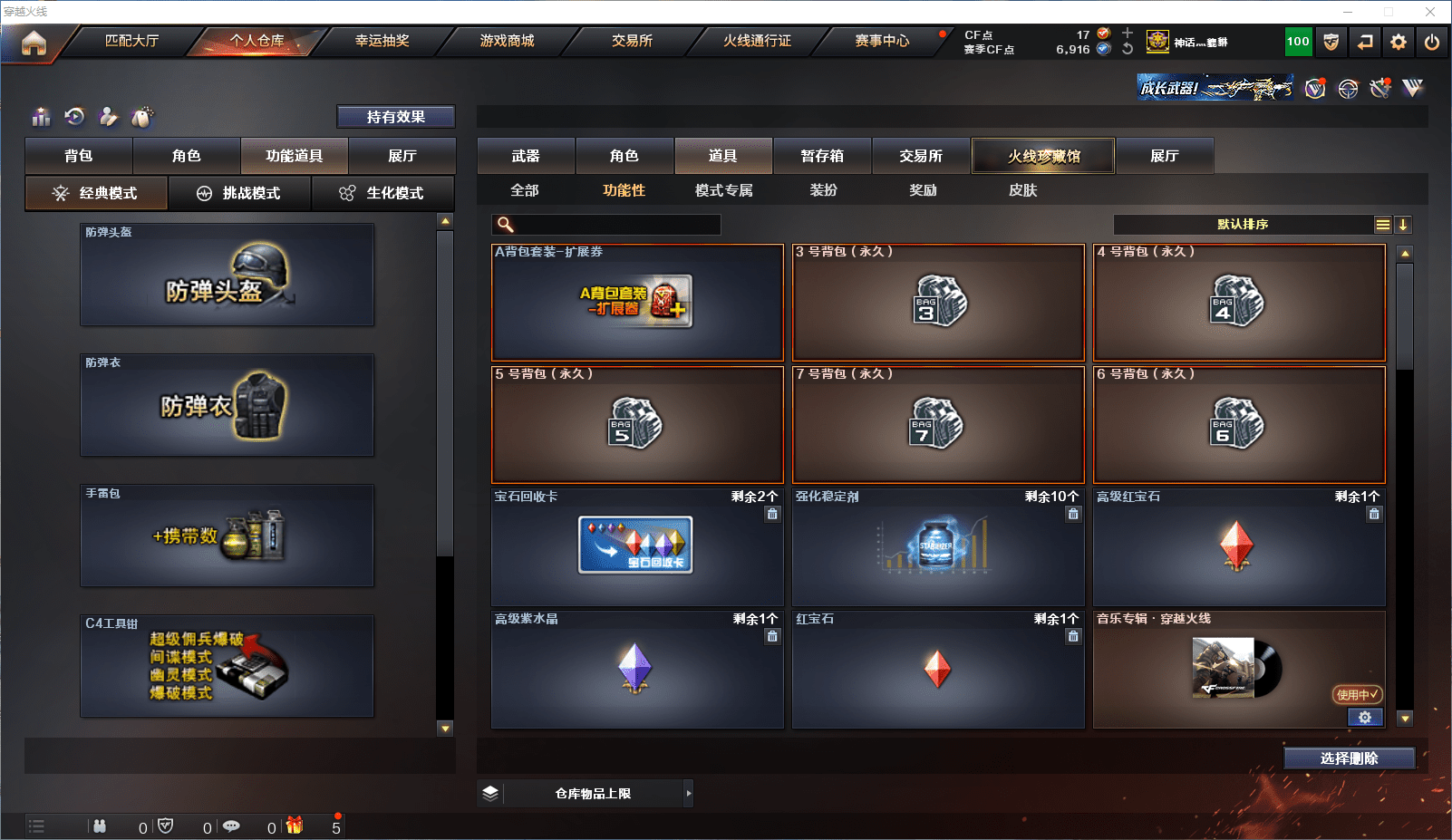Open the gear settings on the music album card

1365,717
